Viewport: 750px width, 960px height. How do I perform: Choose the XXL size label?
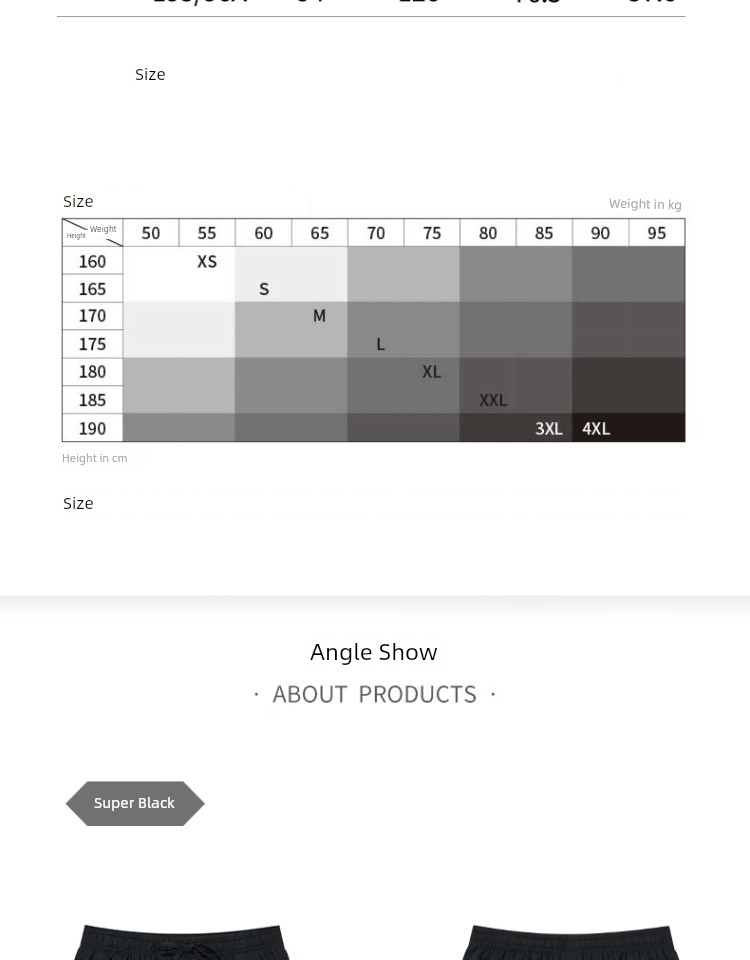tap(493, 400)
